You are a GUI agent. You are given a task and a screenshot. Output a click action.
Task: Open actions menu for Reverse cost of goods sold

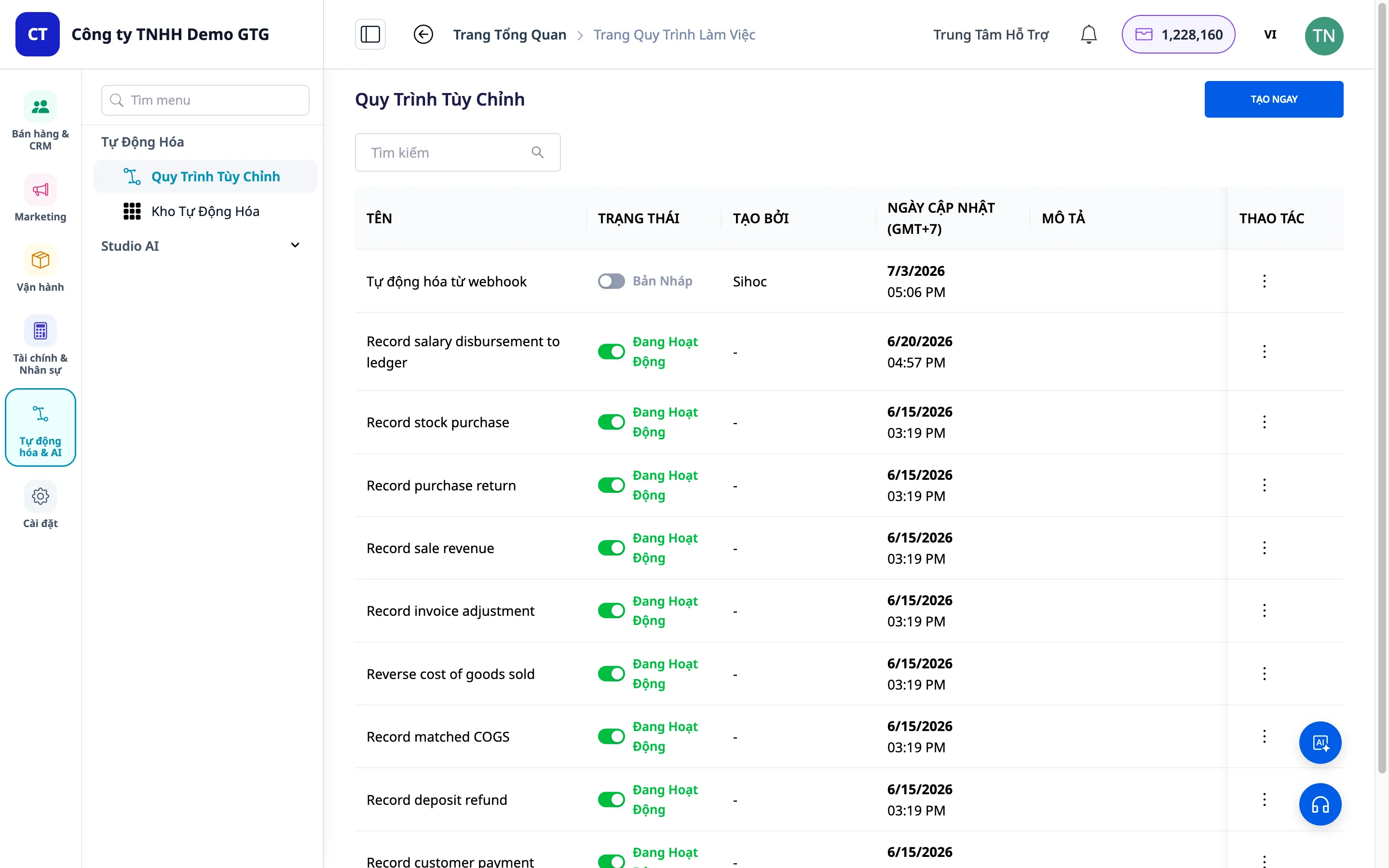(x=1265, y=673)
